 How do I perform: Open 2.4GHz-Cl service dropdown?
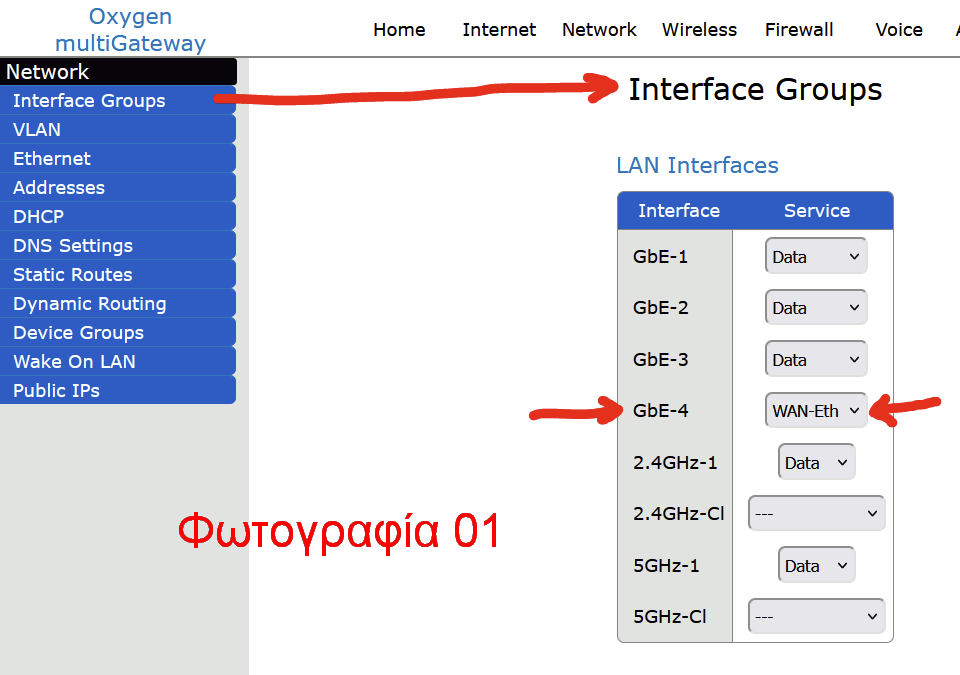[x=816, y=513]
